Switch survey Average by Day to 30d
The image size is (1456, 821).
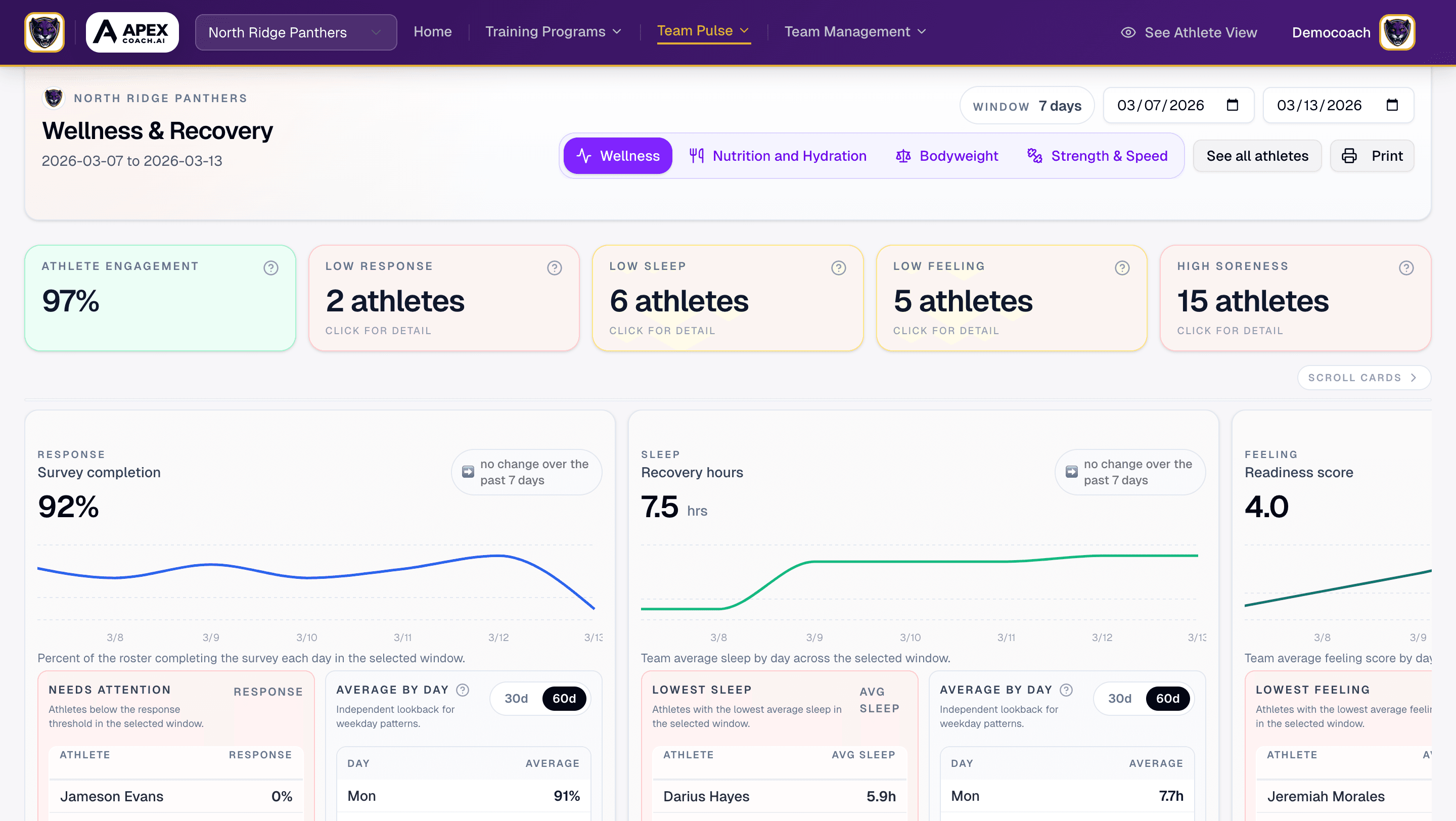(516, 698)
